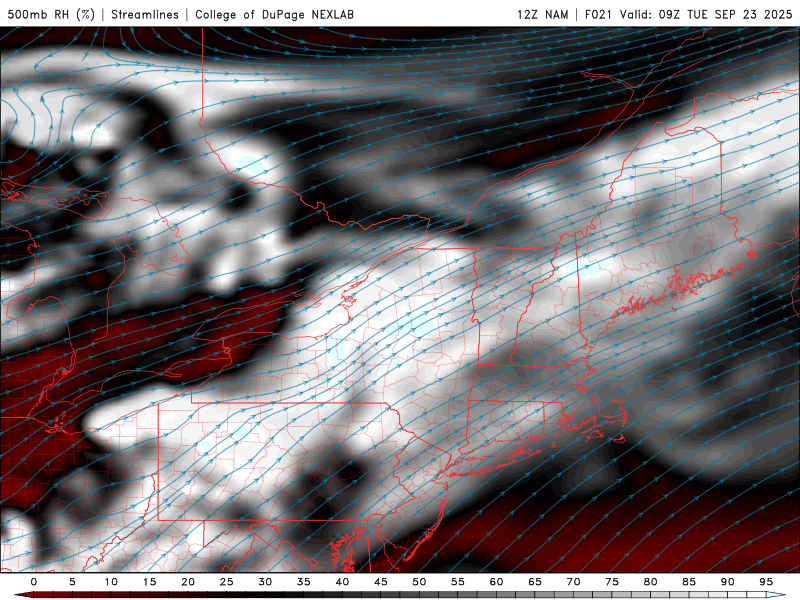The image size is (800, 600).
Task: Click the "500mb RH (%)" title text
Action: point(51,14)
